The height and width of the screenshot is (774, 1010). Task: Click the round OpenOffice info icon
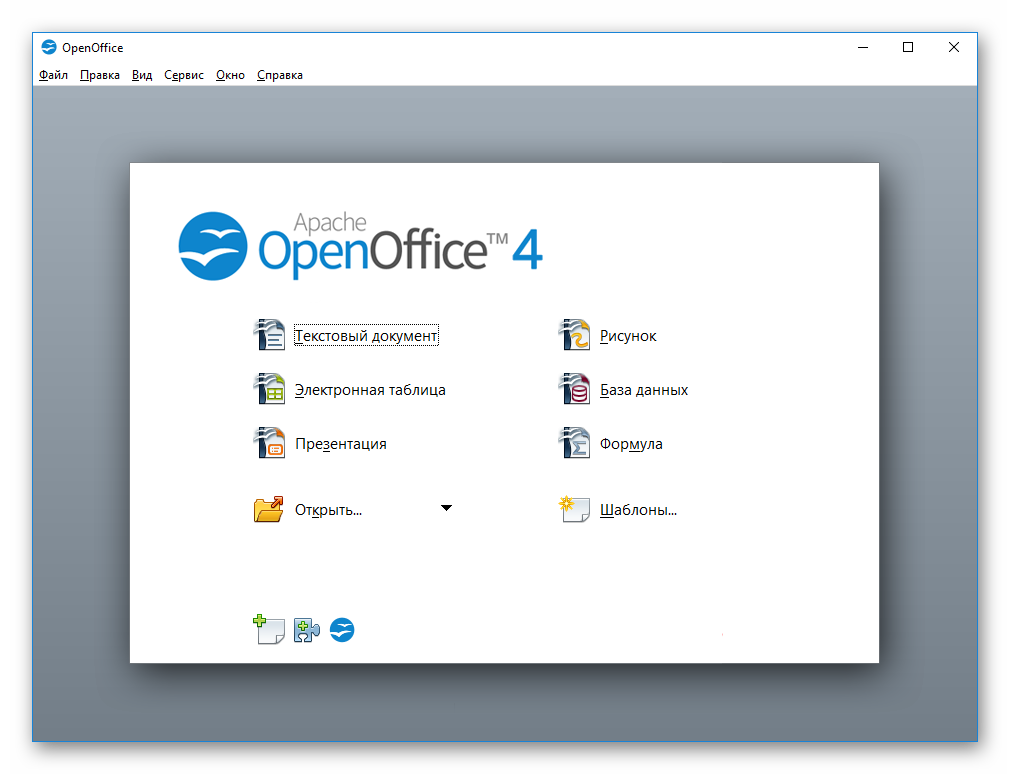342,630
